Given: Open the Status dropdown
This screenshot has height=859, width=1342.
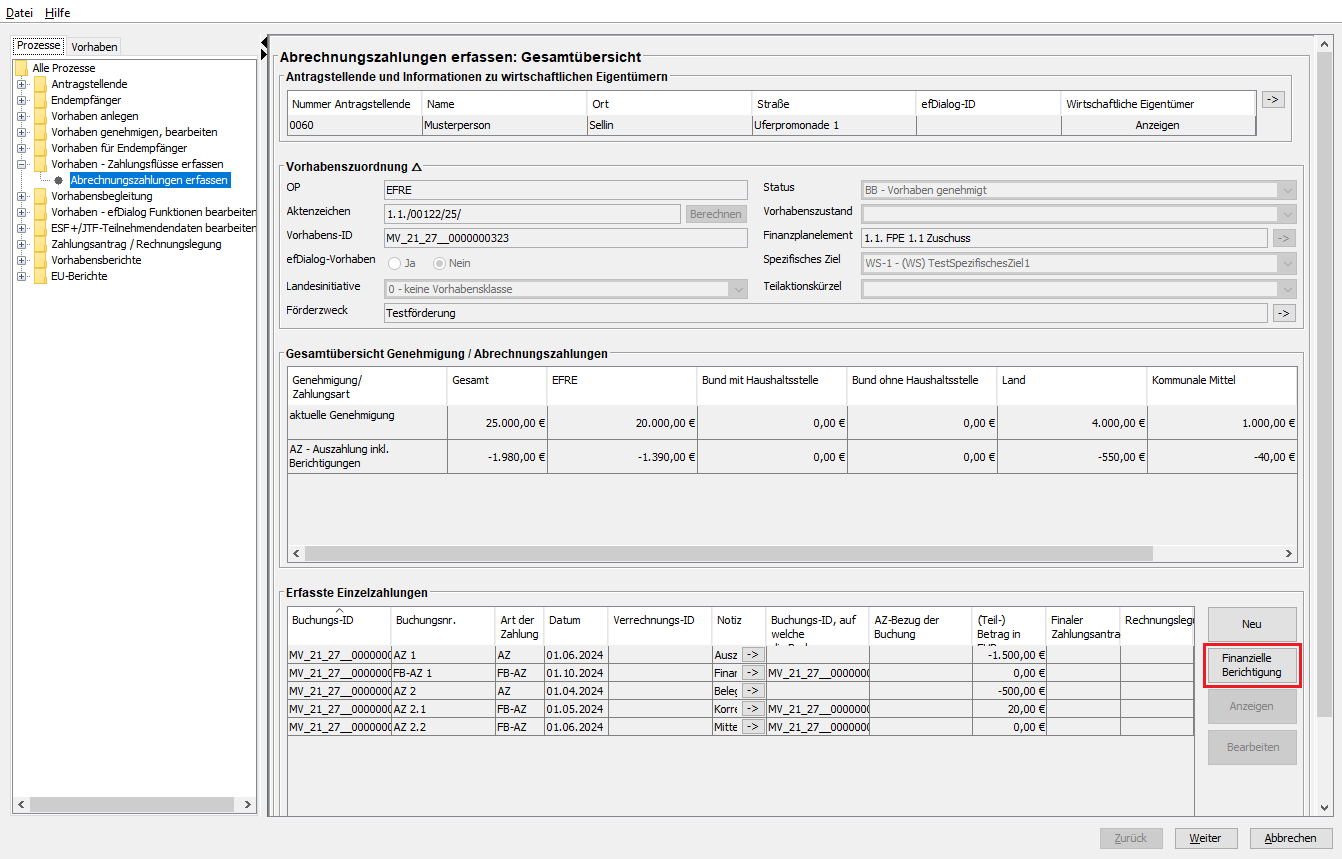Looking at the screenshot, I should click(x=1286, y=190).
